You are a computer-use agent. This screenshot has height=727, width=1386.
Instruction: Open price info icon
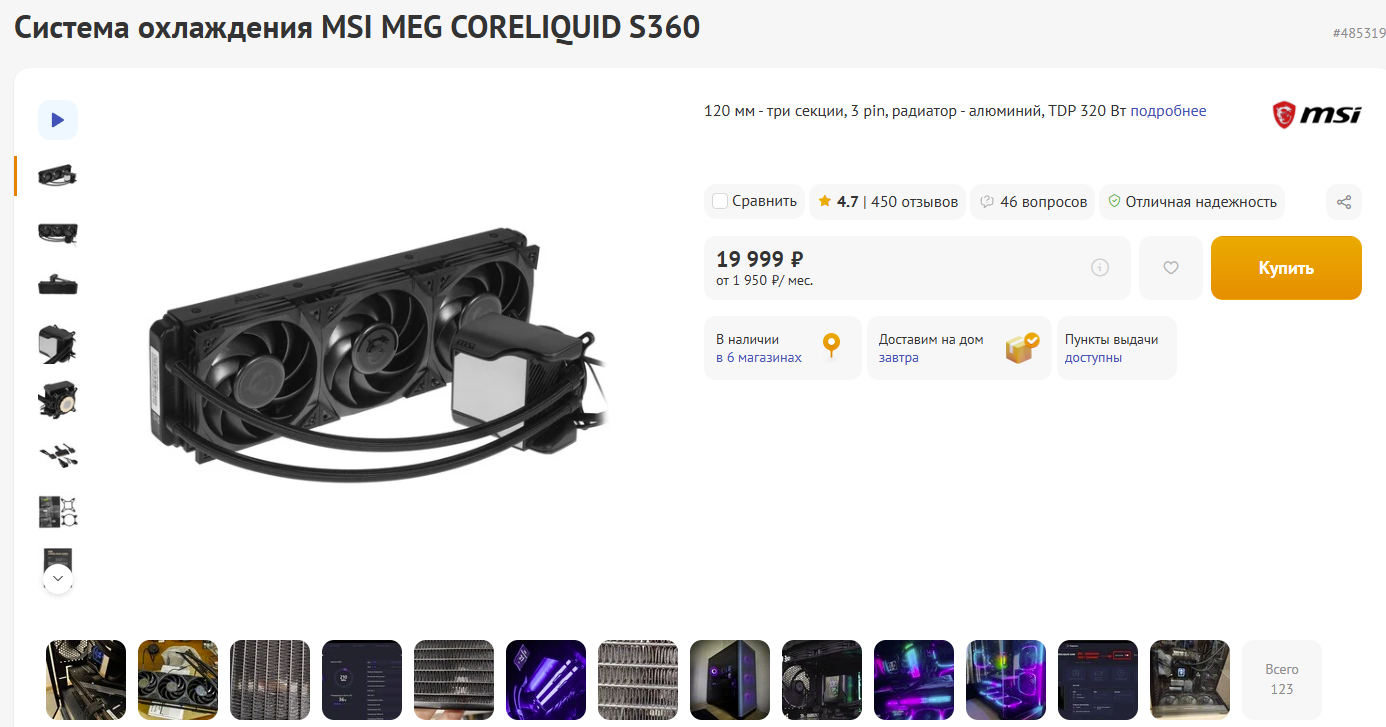[x=1100, y=268]
